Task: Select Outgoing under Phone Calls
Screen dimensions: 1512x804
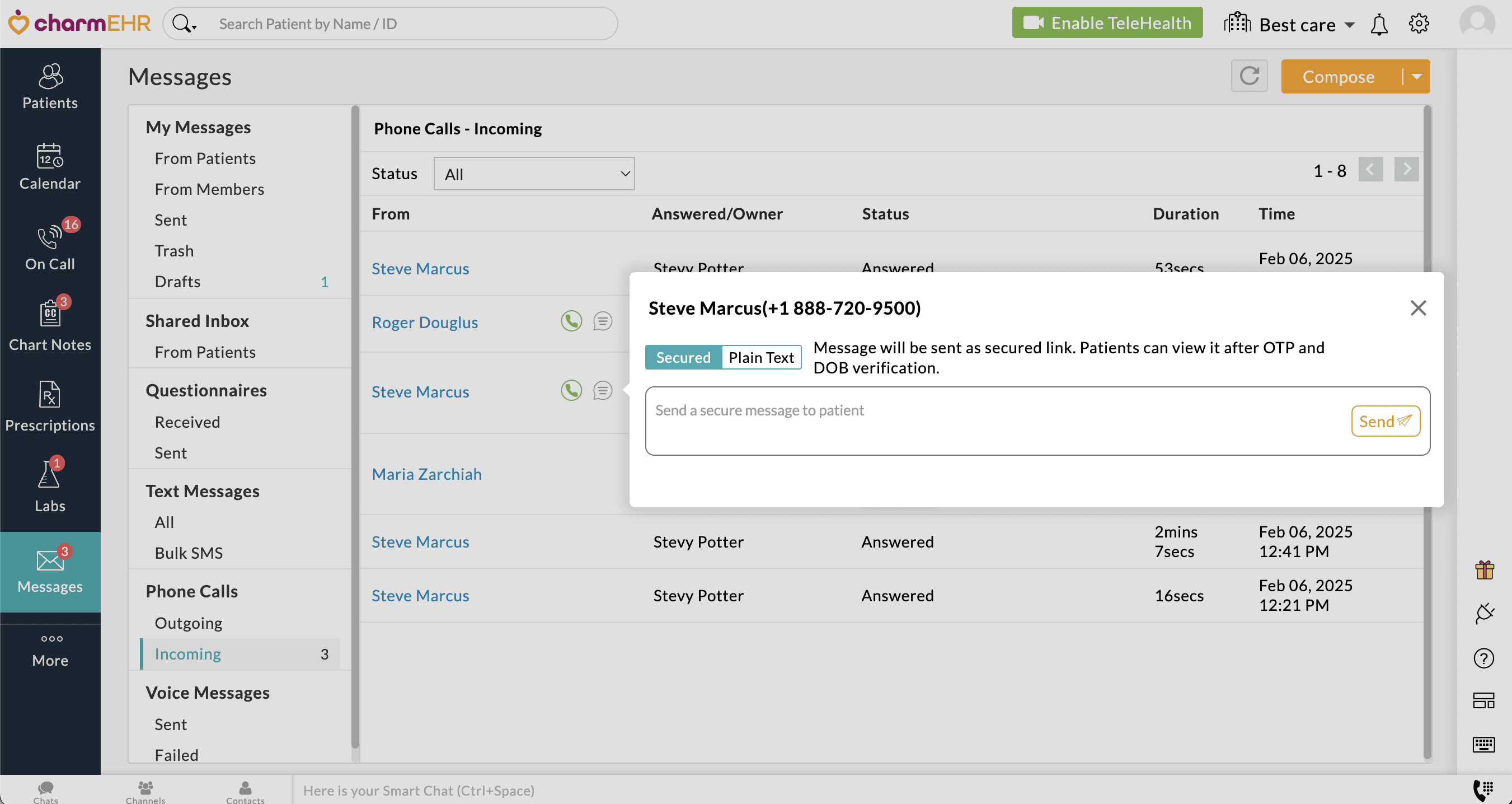Action: pyautogui.click(x=189, y=623)
